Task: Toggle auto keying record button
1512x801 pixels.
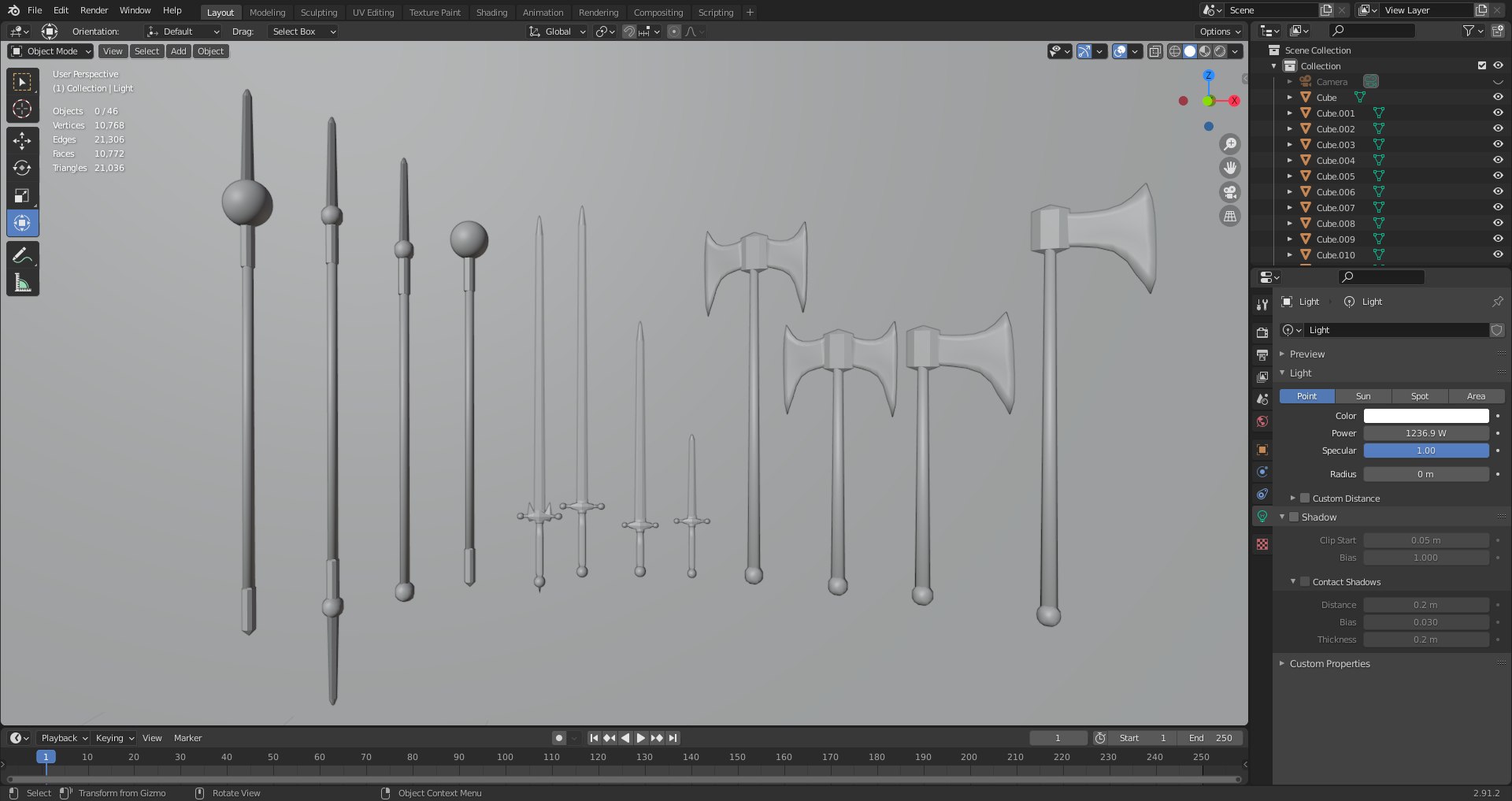Action: (x=558, y=738)
